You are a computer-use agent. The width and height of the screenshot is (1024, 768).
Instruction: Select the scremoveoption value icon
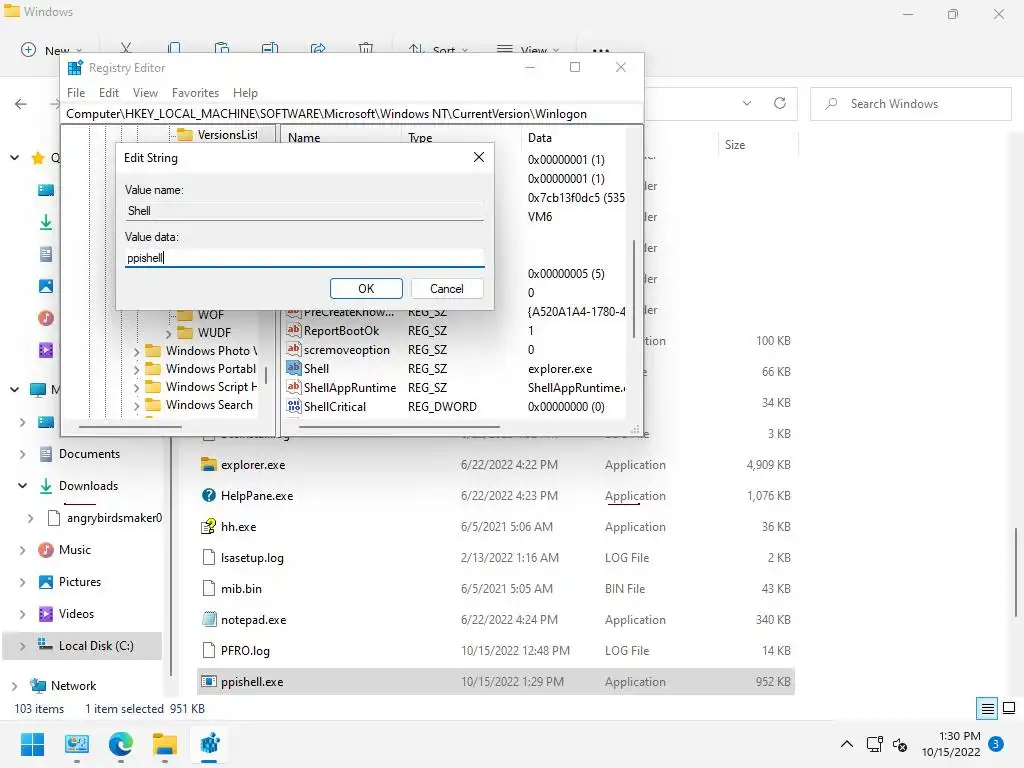click(x=294, y=349)
